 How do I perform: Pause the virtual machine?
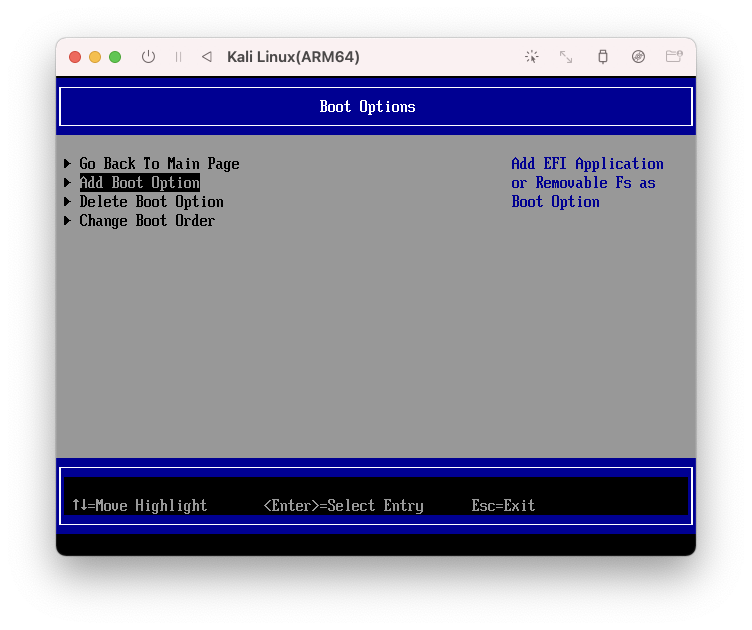178,57
